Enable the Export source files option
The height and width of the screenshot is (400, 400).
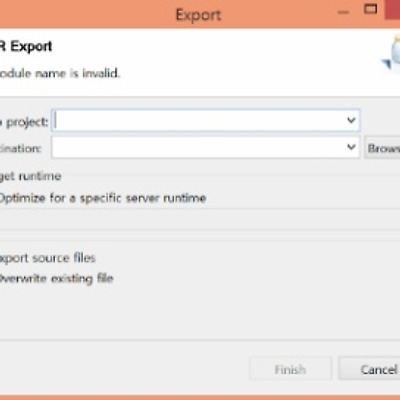(x=47, y=258)
